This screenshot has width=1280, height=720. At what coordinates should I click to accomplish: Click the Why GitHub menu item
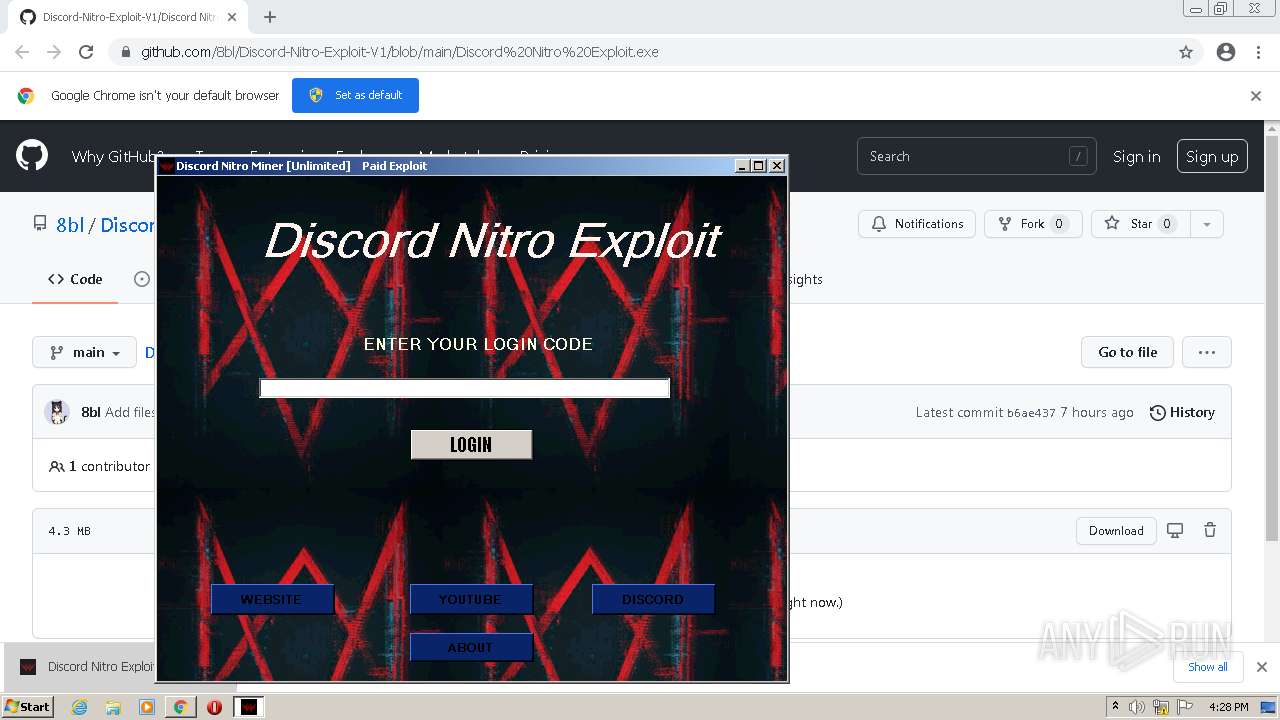(x=115, y=156)
